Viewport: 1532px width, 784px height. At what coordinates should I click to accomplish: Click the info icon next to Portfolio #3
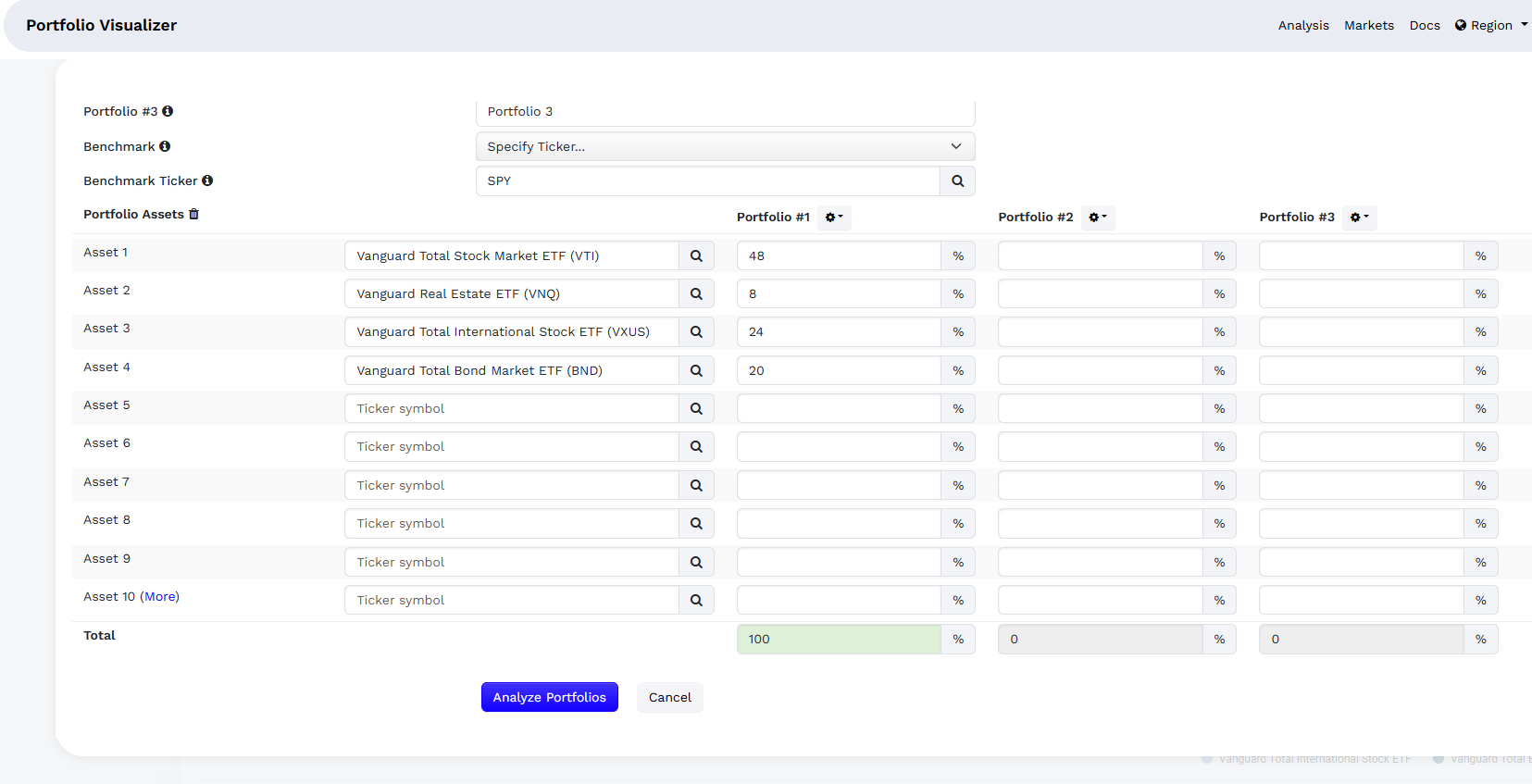tap(168, 111)
